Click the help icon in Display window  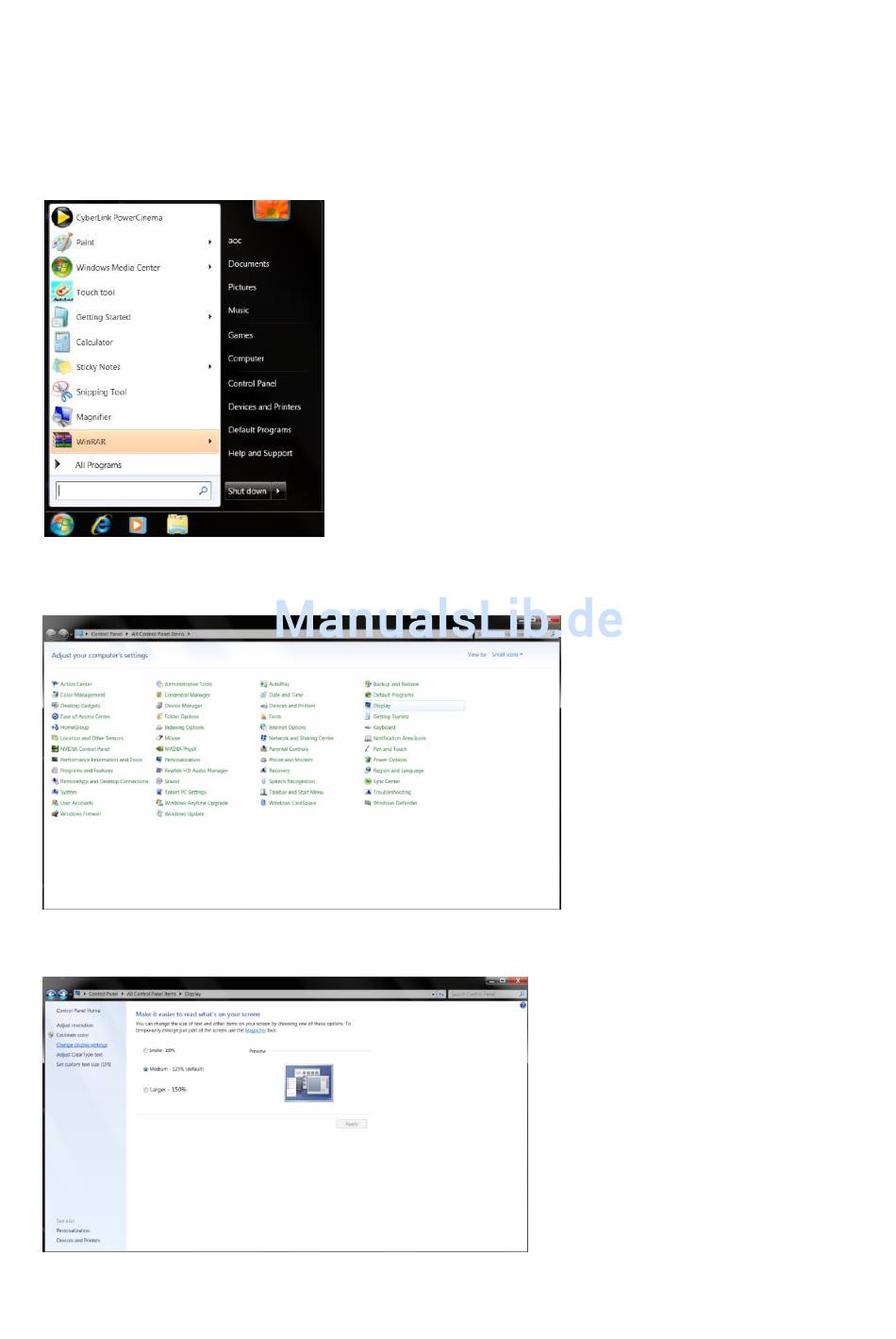tap(523, 1005)
